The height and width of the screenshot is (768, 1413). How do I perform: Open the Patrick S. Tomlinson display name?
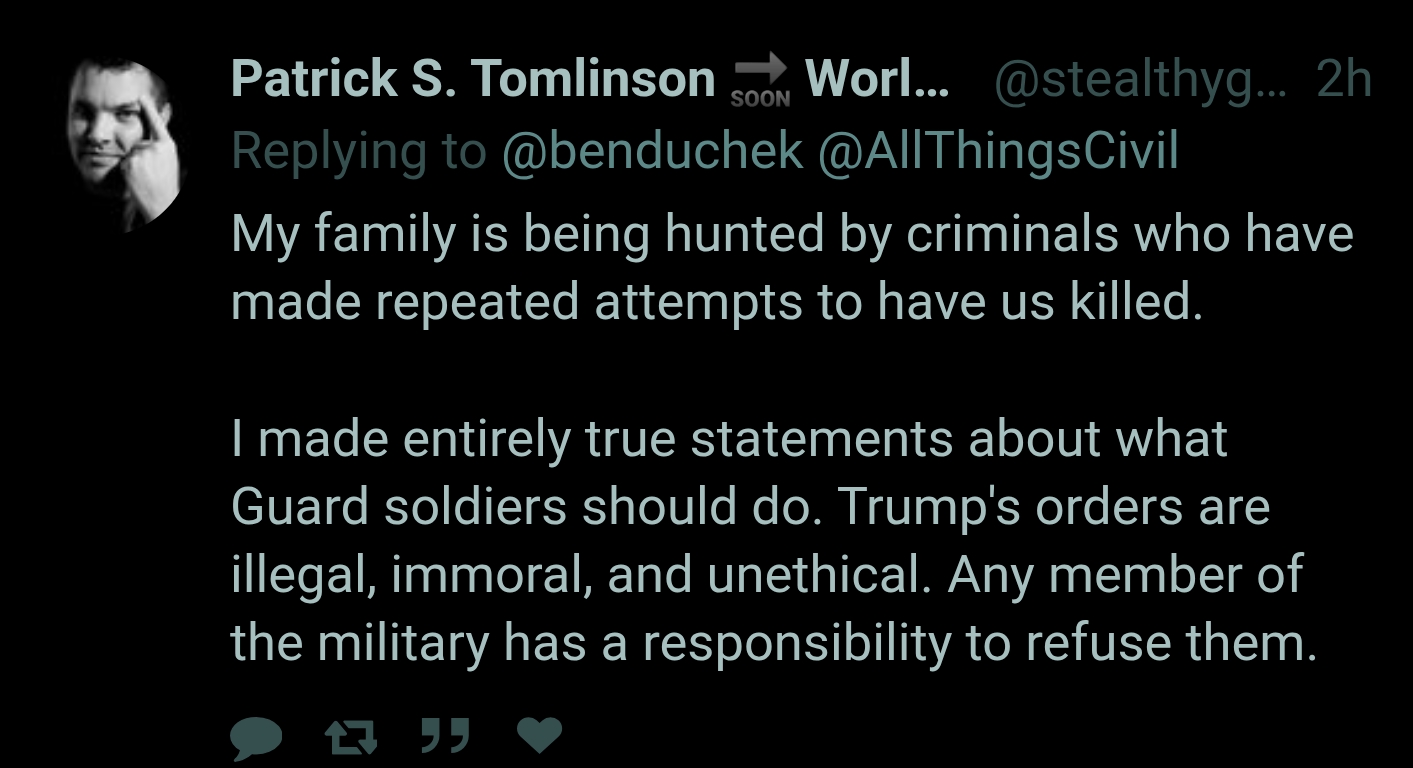pyautogui.click(x=473, y=78)
